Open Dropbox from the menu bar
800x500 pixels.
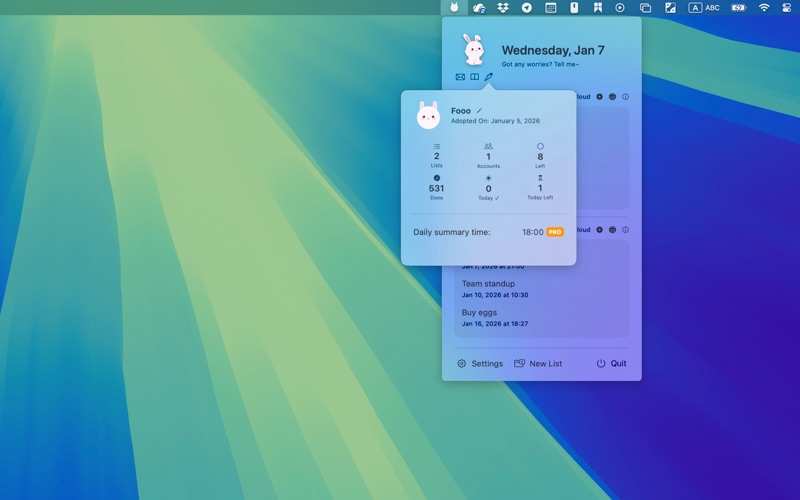(503, 8)
